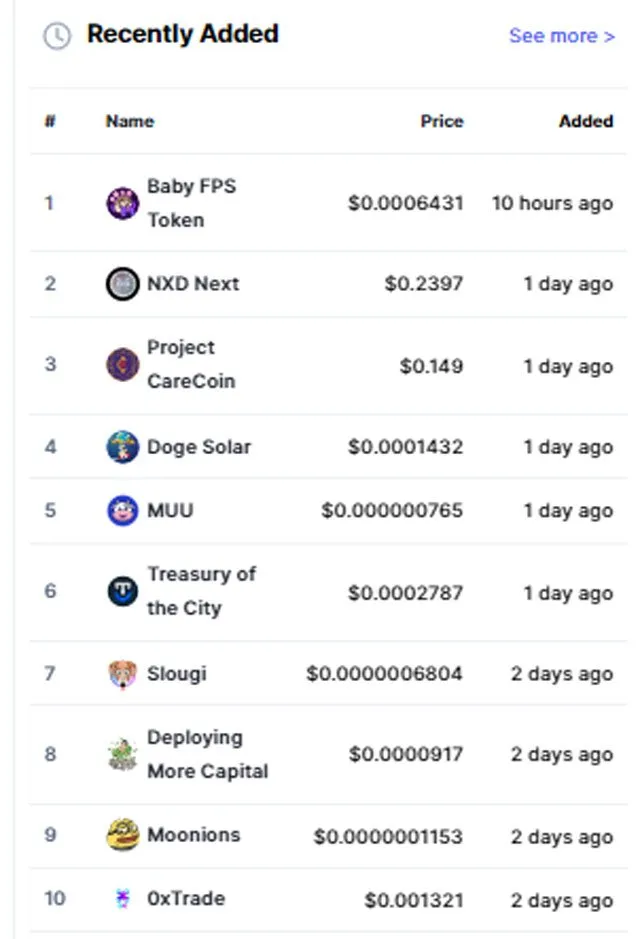Open the Doge Solar name link

click(199, 447)
